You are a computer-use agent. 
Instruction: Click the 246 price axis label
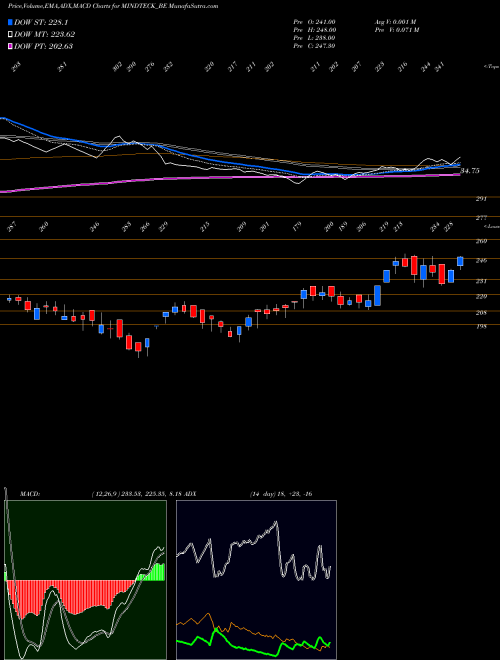(x=481, y=261)
